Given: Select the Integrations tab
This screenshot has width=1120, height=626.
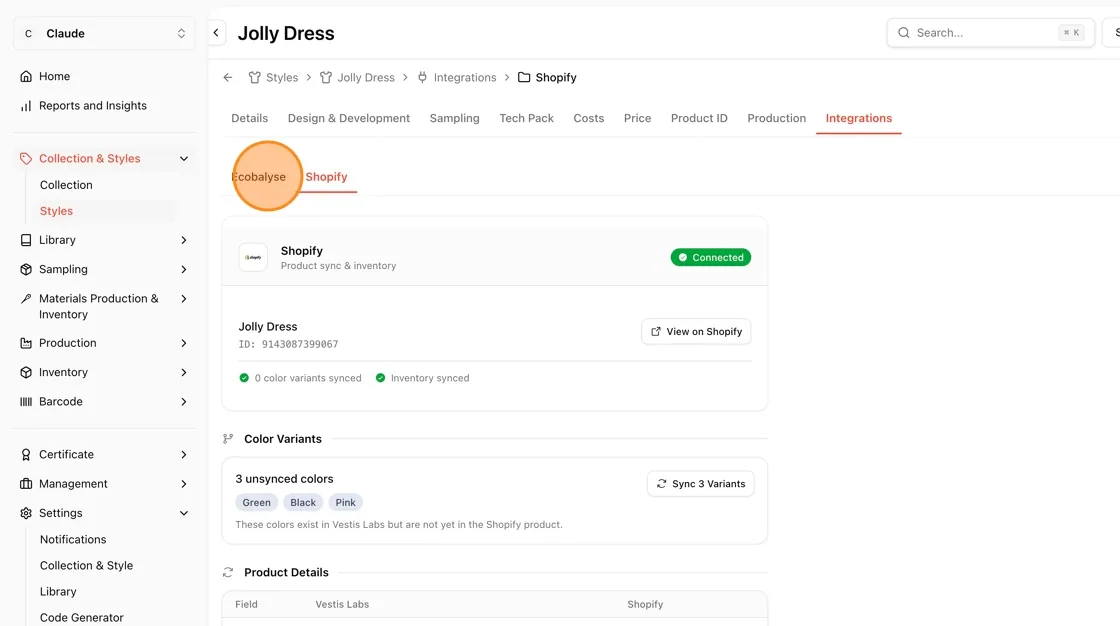Looking at the screenshot, I should (x=859, y=118).
